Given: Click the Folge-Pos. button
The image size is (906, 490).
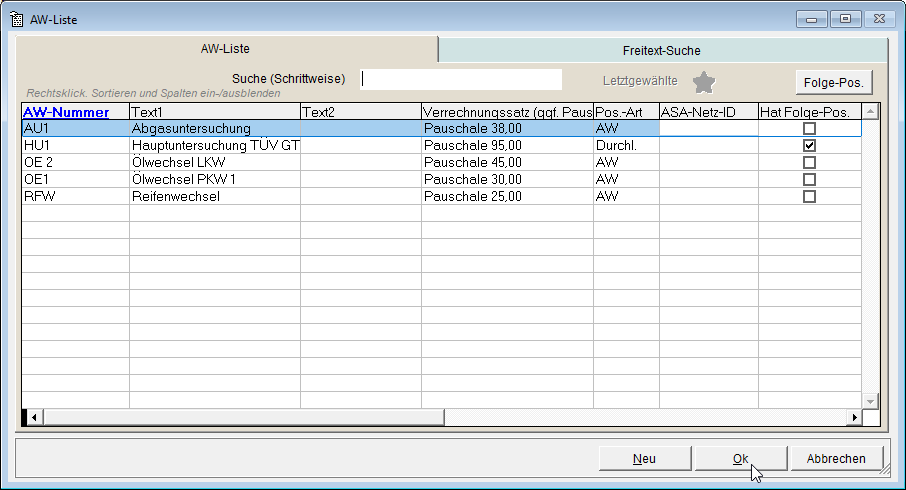Looking at the screenshot, I should 834,83.
